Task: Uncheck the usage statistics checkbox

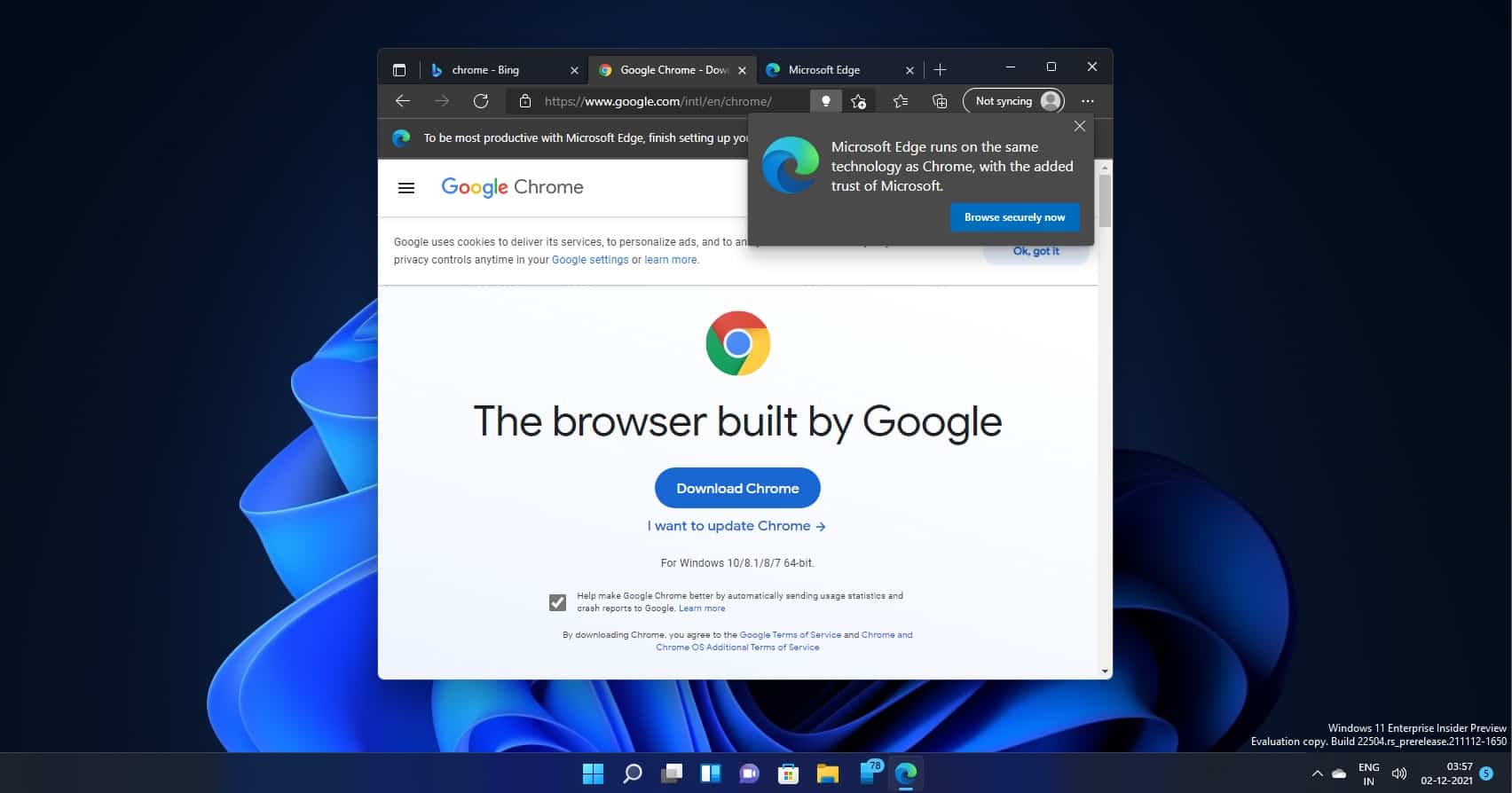Action: point(557,602)
